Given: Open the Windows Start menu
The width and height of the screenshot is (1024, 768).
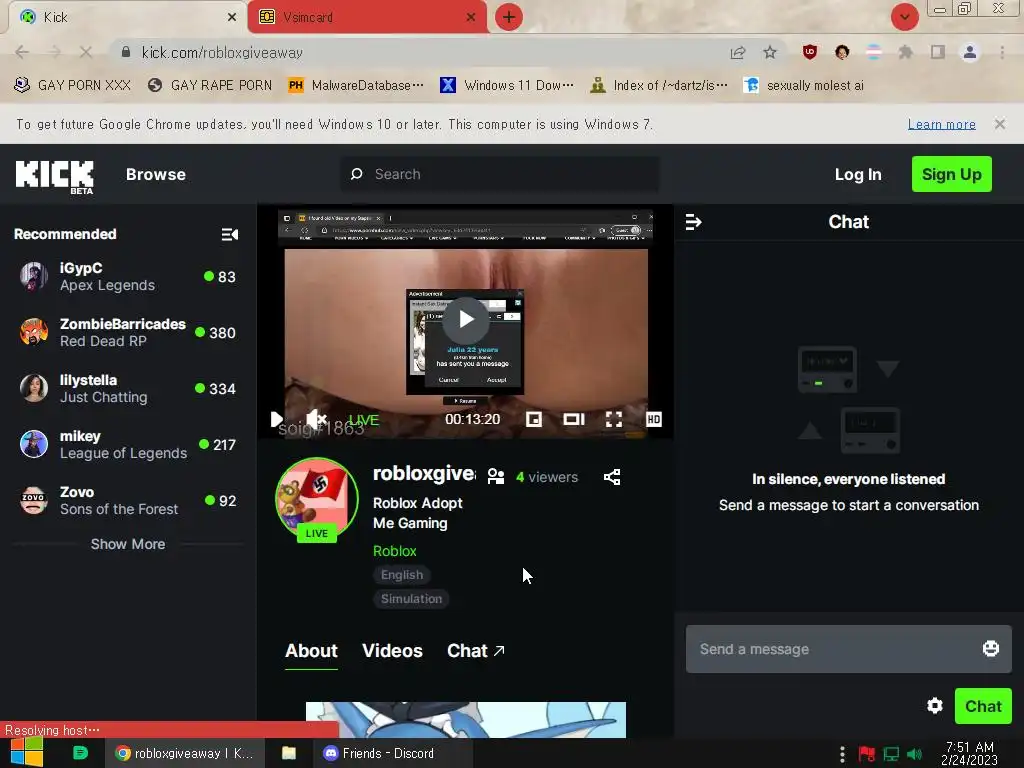Looking at the screenshot, I should click(x=27, y=753).
